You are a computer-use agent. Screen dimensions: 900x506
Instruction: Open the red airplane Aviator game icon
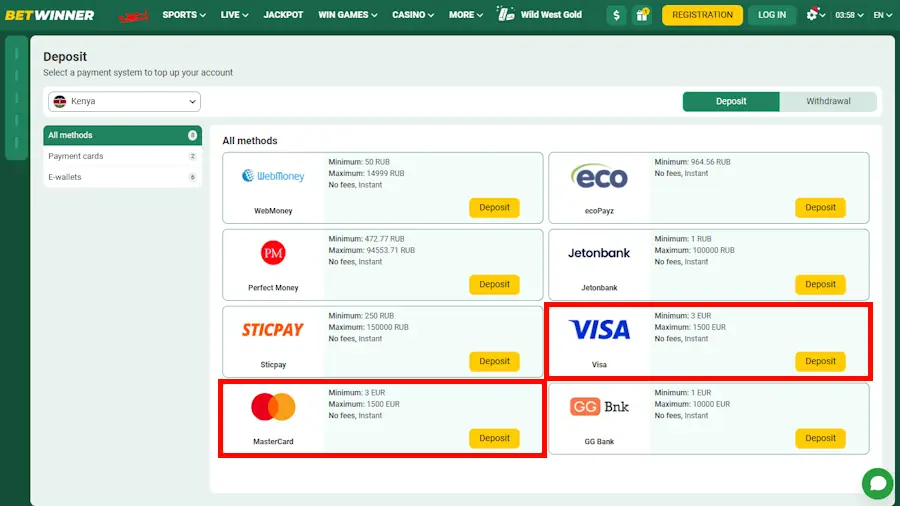(x=133, y=15)
